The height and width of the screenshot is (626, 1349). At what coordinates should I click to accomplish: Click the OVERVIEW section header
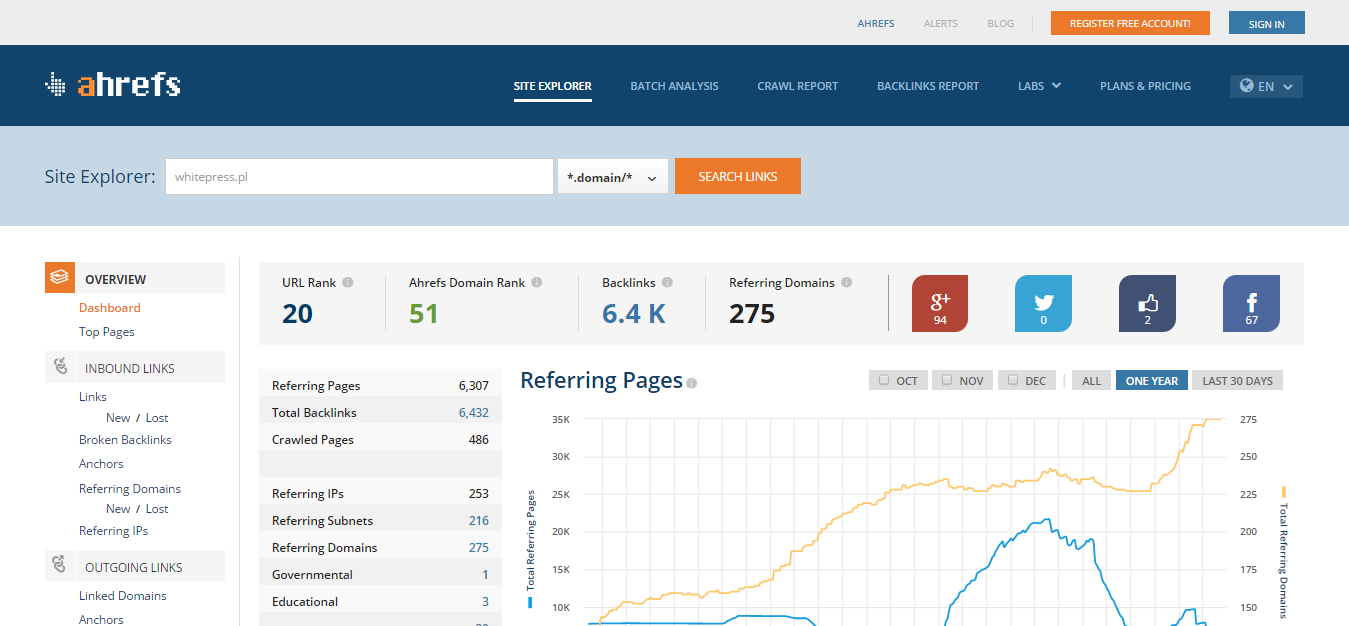point(135,278)
